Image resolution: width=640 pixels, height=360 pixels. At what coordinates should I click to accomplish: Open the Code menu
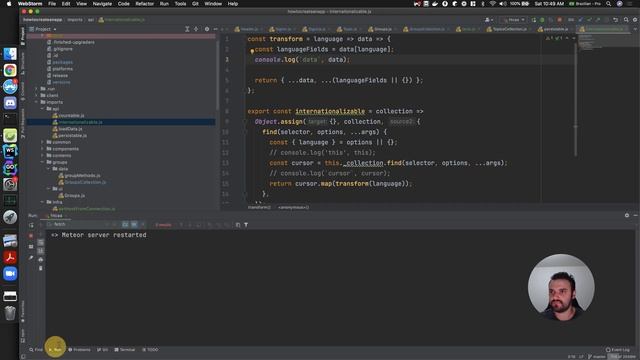(x=123, y=4)
